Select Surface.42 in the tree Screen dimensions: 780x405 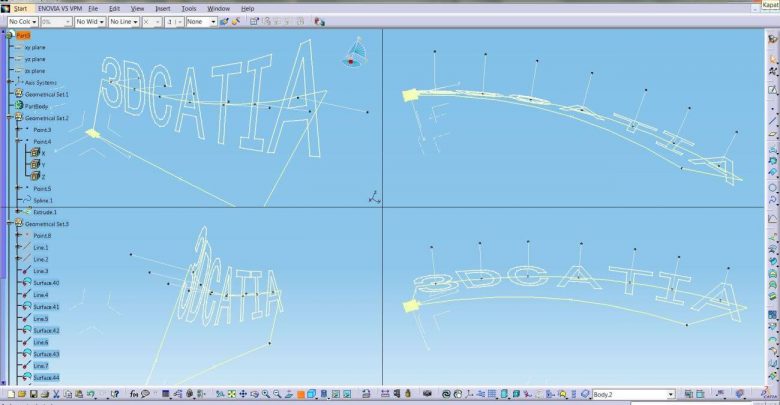pos(46,330)
